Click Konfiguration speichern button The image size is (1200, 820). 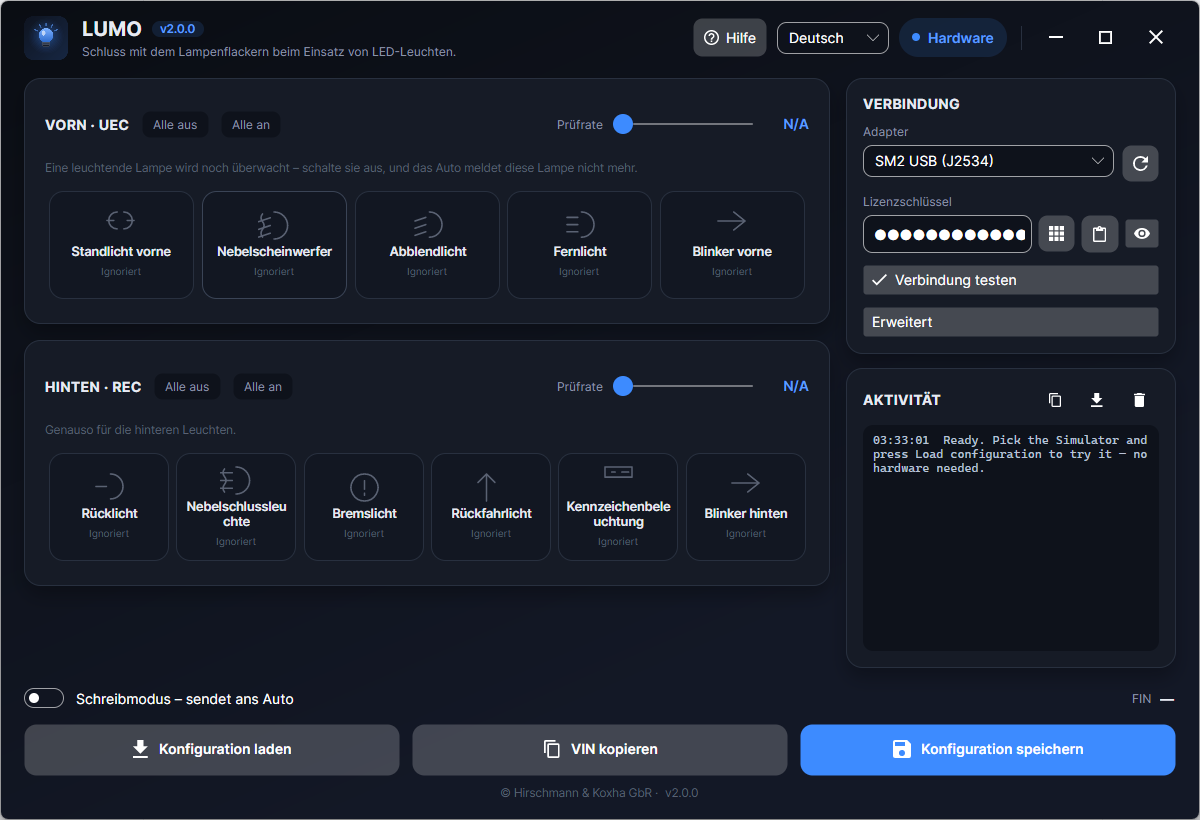pyautogui.click(x=988, y=750)
